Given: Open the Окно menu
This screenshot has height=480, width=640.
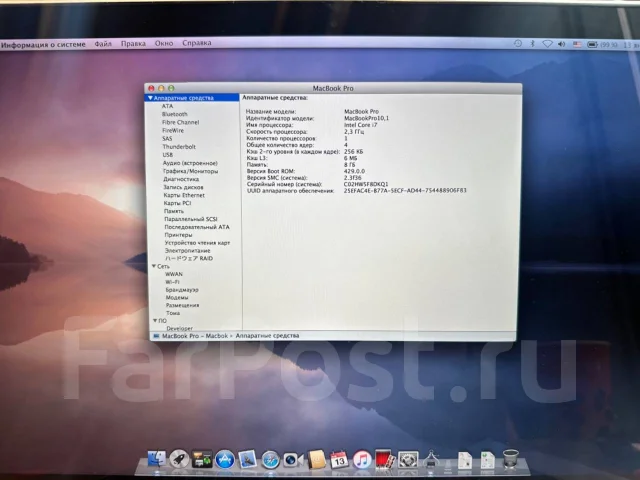Looking at the screenshot, I should (164, 43).
